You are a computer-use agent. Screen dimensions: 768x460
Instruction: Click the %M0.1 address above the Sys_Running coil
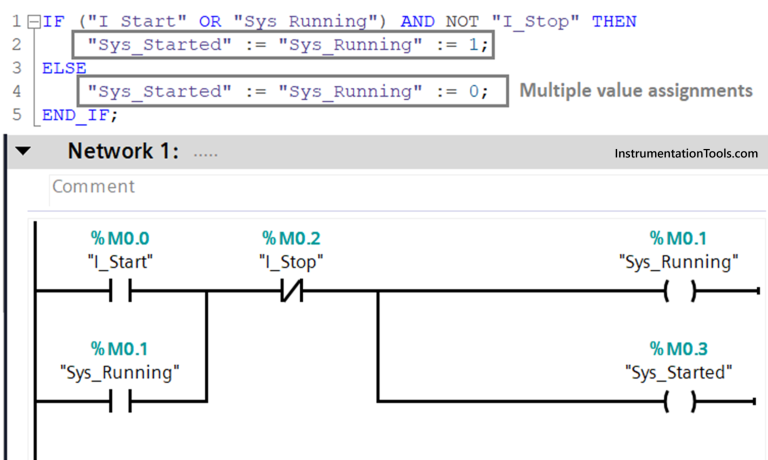[x=680, y=238]
